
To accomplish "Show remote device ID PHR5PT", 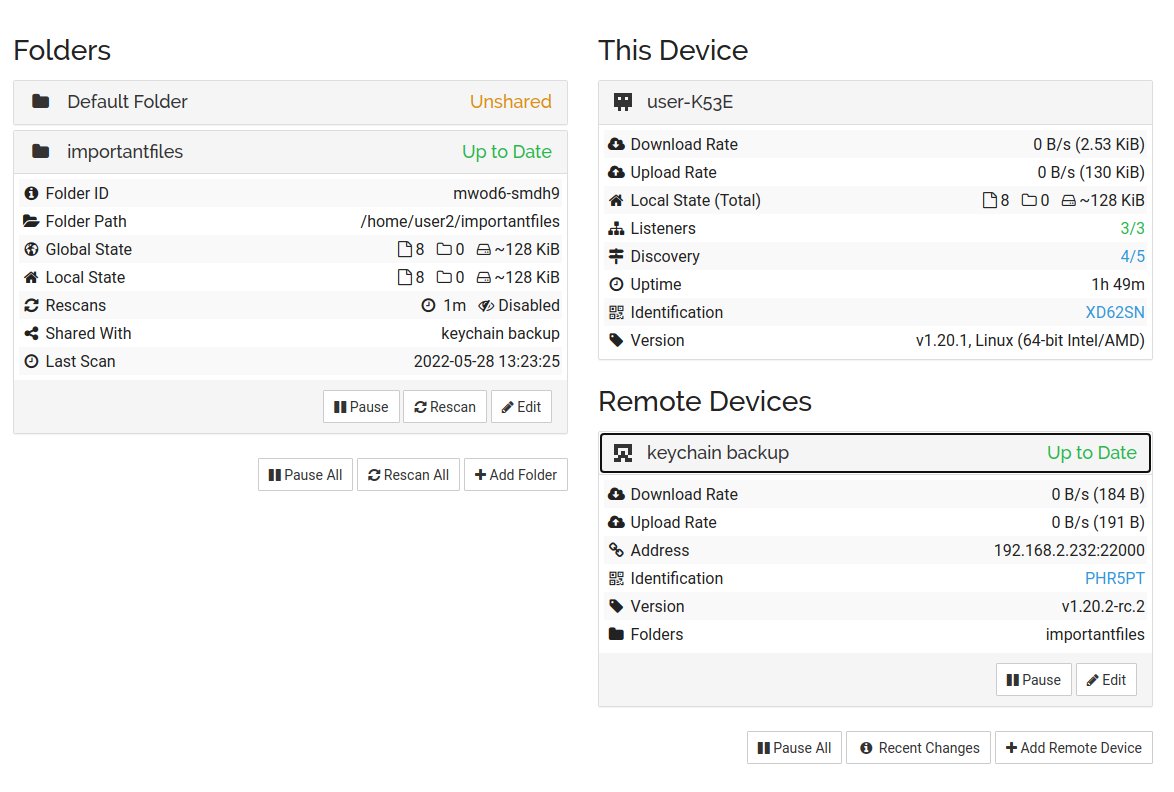I will pos(1115,578).
